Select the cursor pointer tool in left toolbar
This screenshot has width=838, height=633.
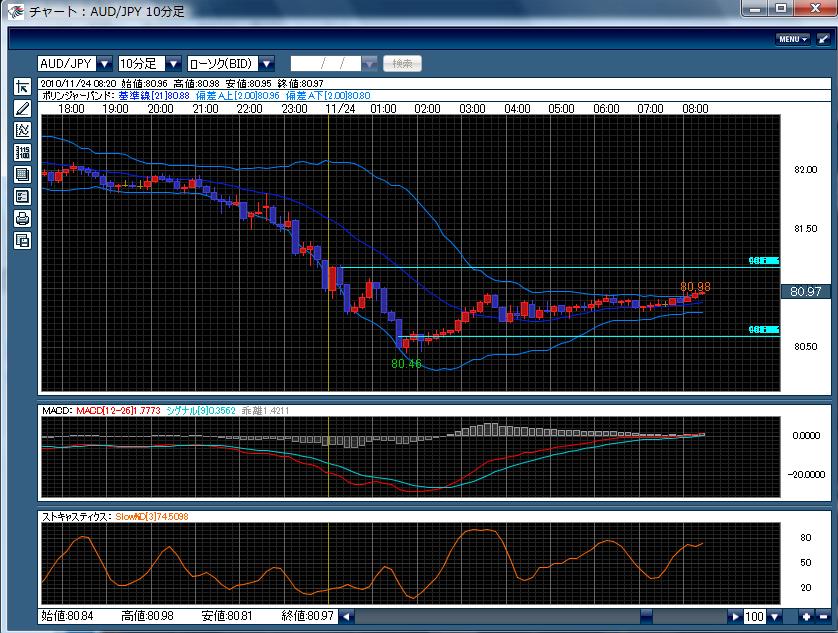[22, 87]
